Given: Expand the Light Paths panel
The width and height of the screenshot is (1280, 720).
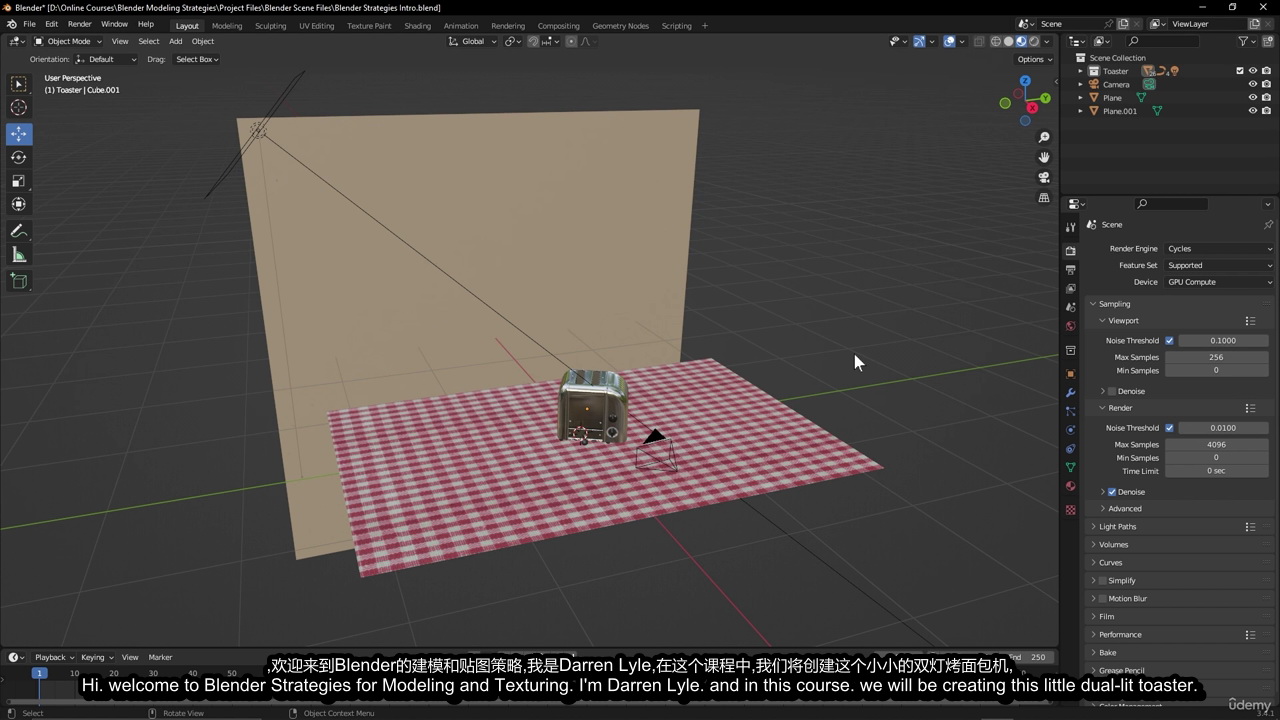Looking at the screenshot, I should point(1117,527).
